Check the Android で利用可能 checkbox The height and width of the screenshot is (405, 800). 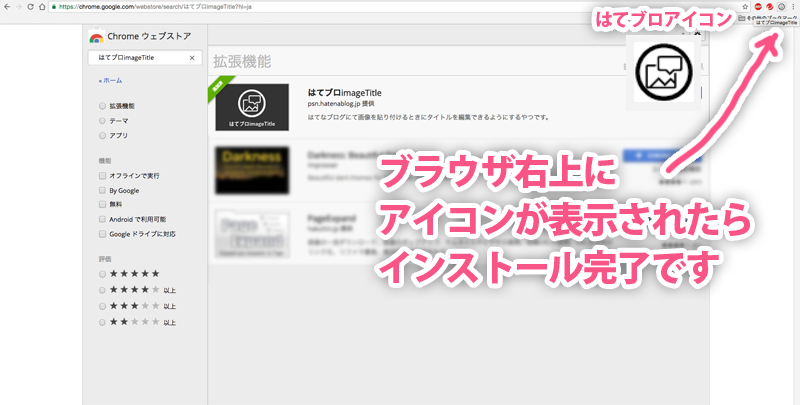[102, 219]
